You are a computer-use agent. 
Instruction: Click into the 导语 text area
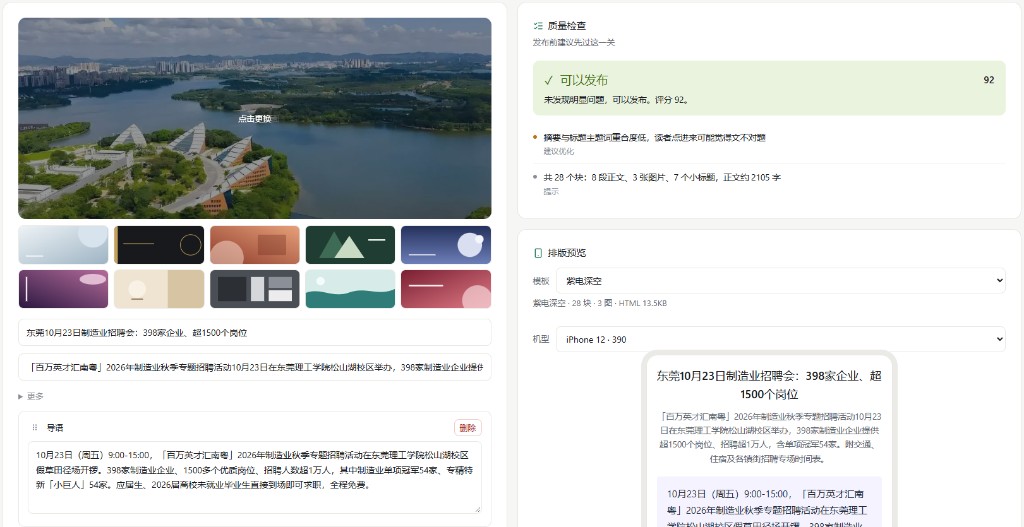tap(255, 477)
